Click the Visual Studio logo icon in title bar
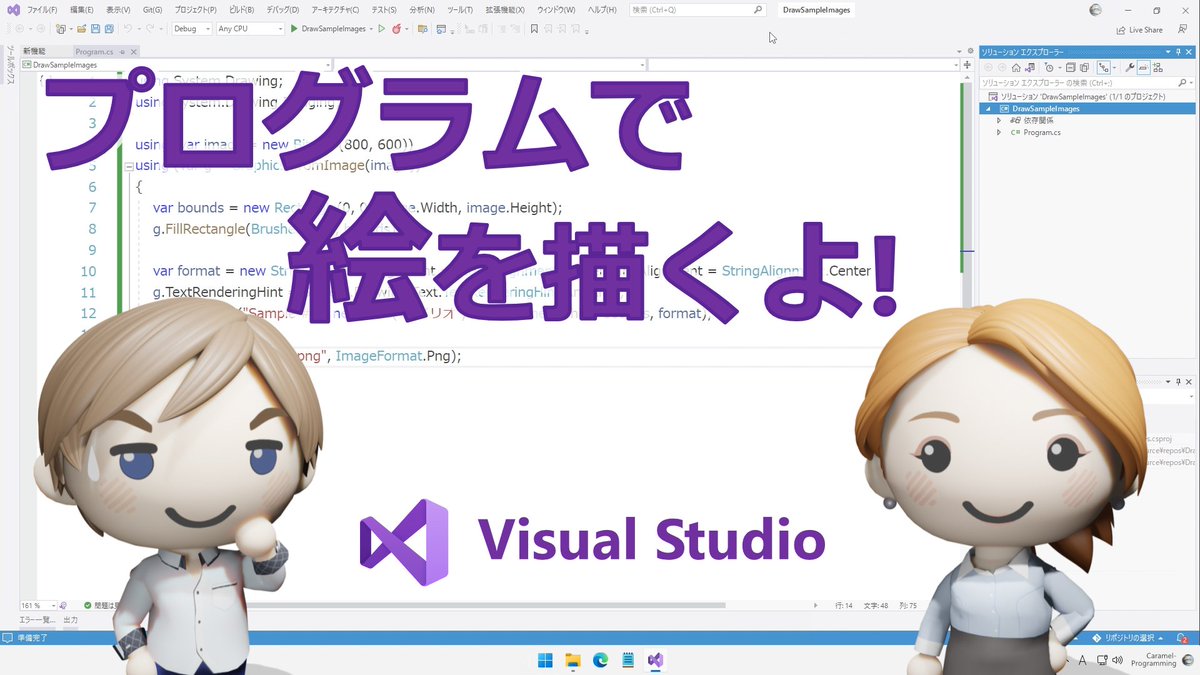 click(14, 10)
